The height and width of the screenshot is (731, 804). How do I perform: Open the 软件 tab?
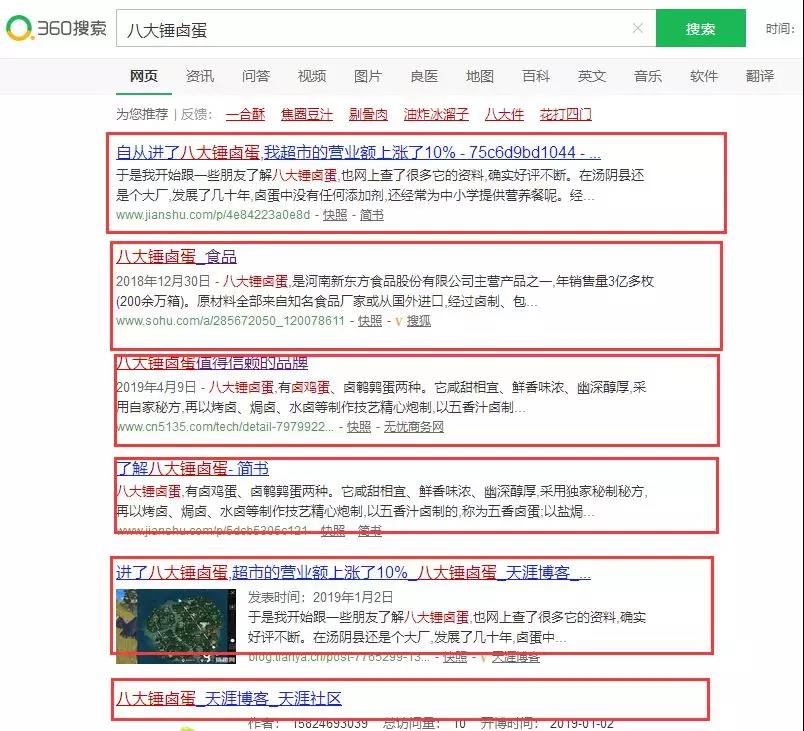[x=704, y=76]
